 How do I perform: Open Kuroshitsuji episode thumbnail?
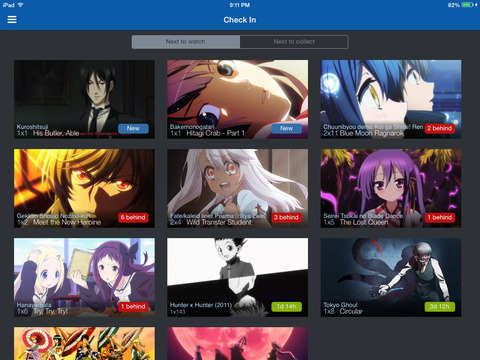(84, 99)
